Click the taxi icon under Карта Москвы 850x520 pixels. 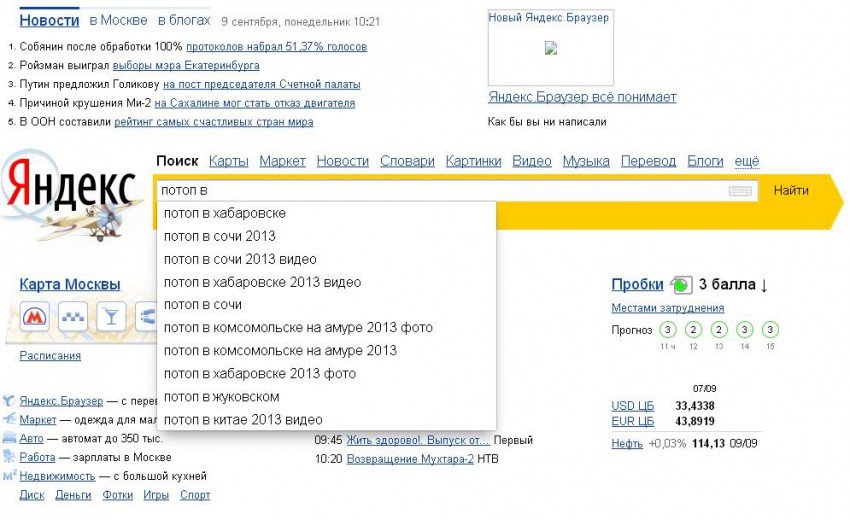[x=74, y=318]
